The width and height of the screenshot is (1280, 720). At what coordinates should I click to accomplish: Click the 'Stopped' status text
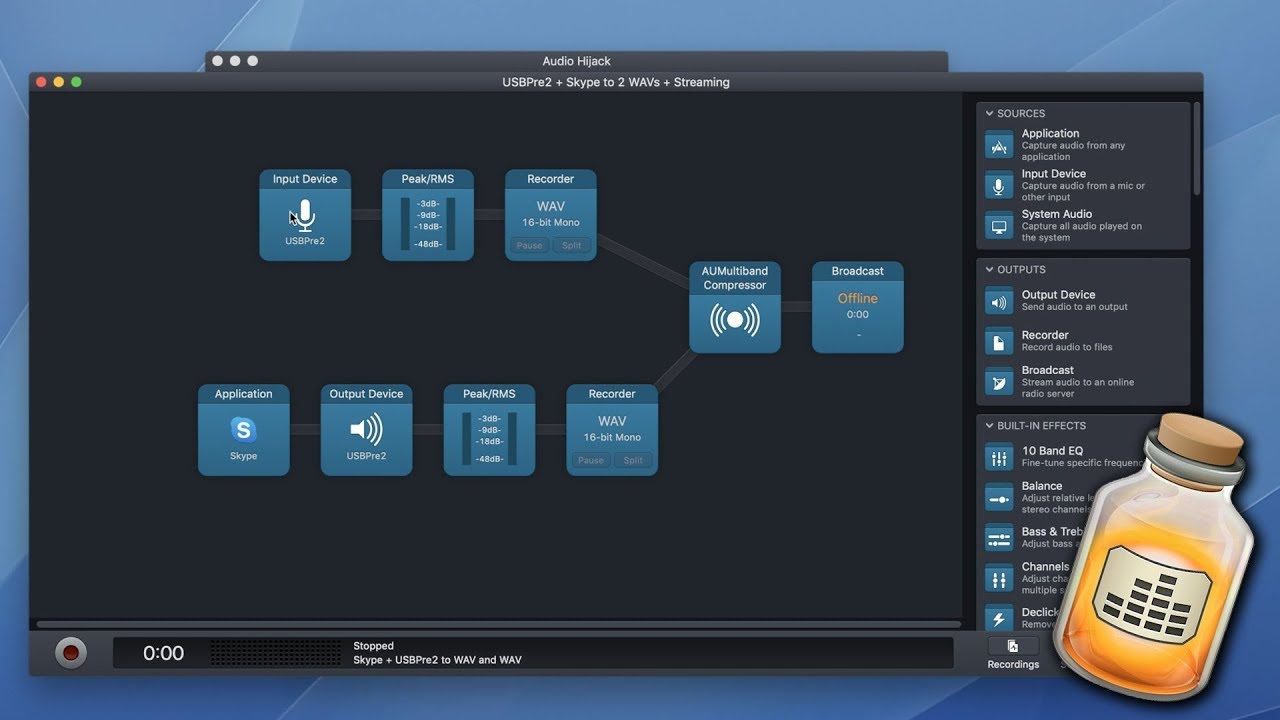coord(373,646)
